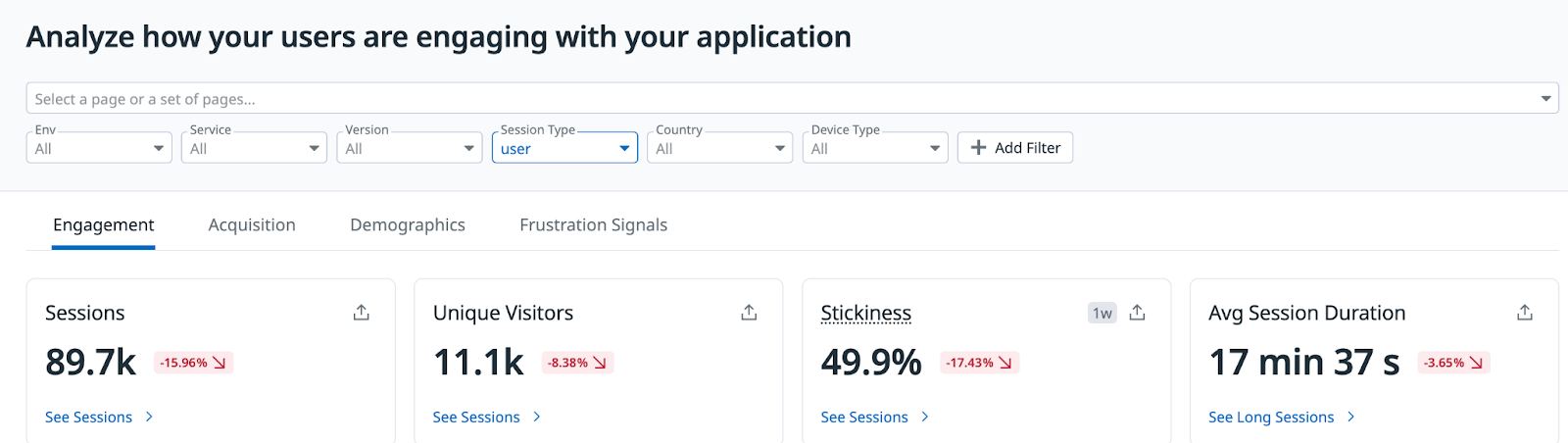
Task: Open the Env filter dropdown
Action: point(99,148)
